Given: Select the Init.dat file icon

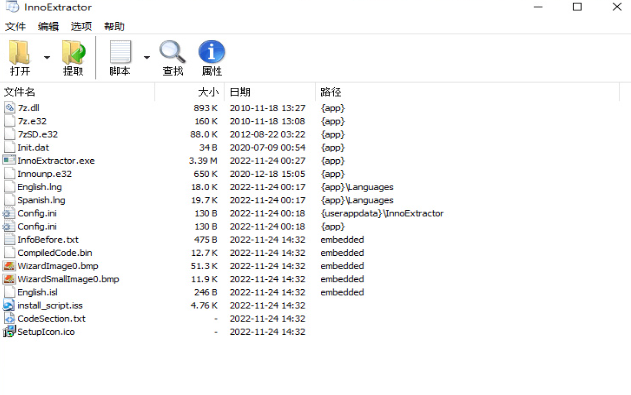Looking at the screenshot, I should [10, 148].
